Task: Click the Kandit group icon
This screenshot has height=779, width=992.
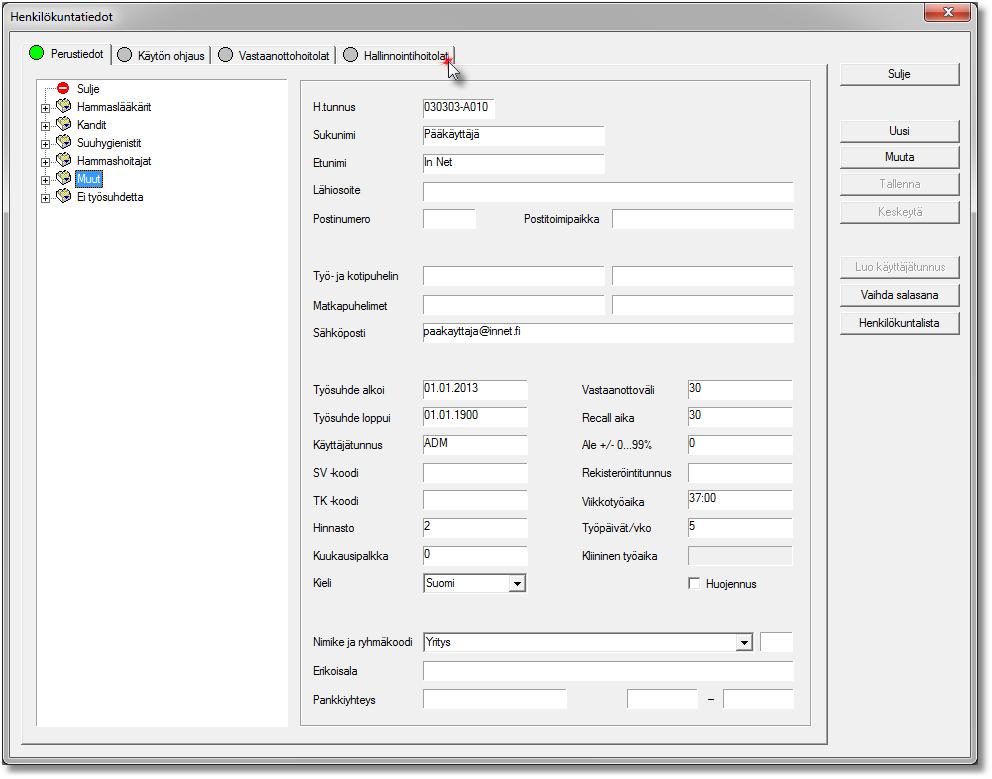Action: 63,124
